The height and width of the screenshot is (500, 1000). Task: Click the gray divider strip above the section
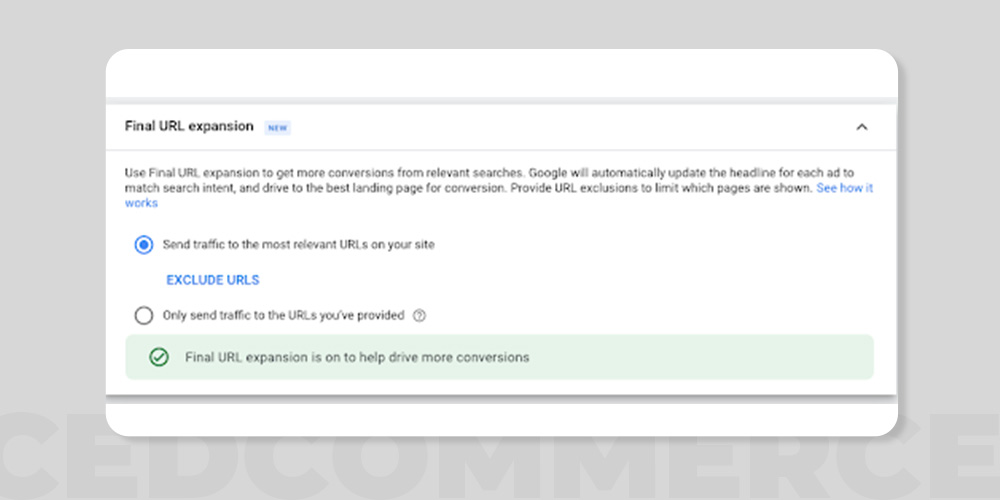point(501,101)
